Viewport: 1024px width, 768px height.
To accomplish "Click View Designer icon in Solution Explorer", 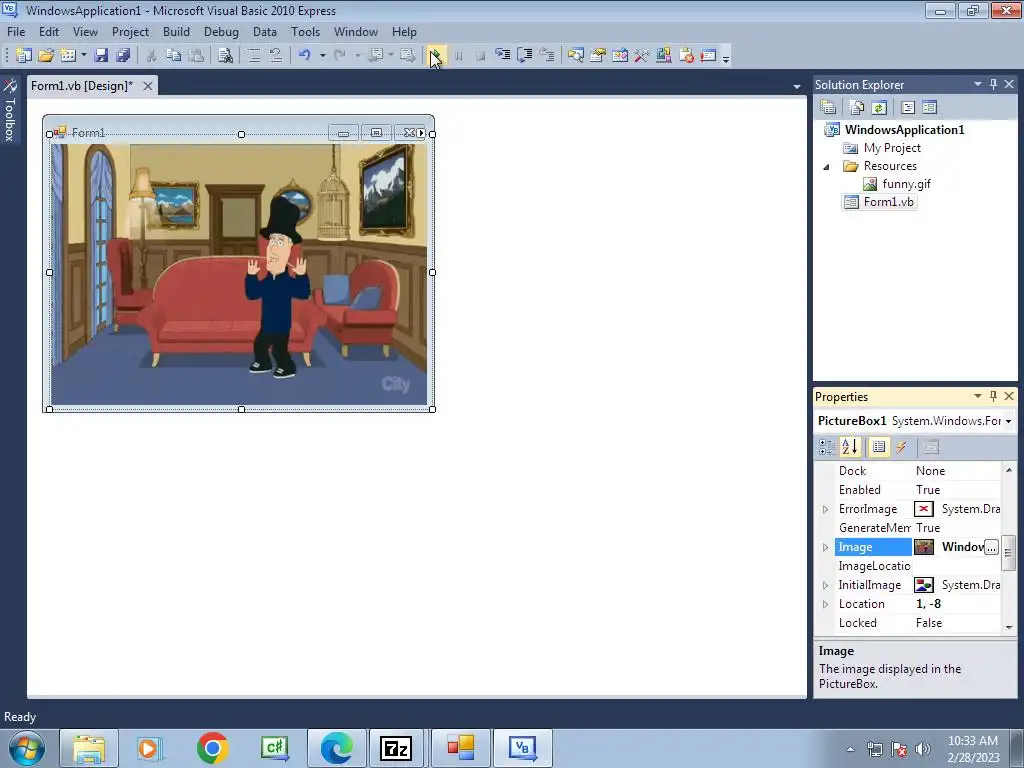I will point(930,107).
